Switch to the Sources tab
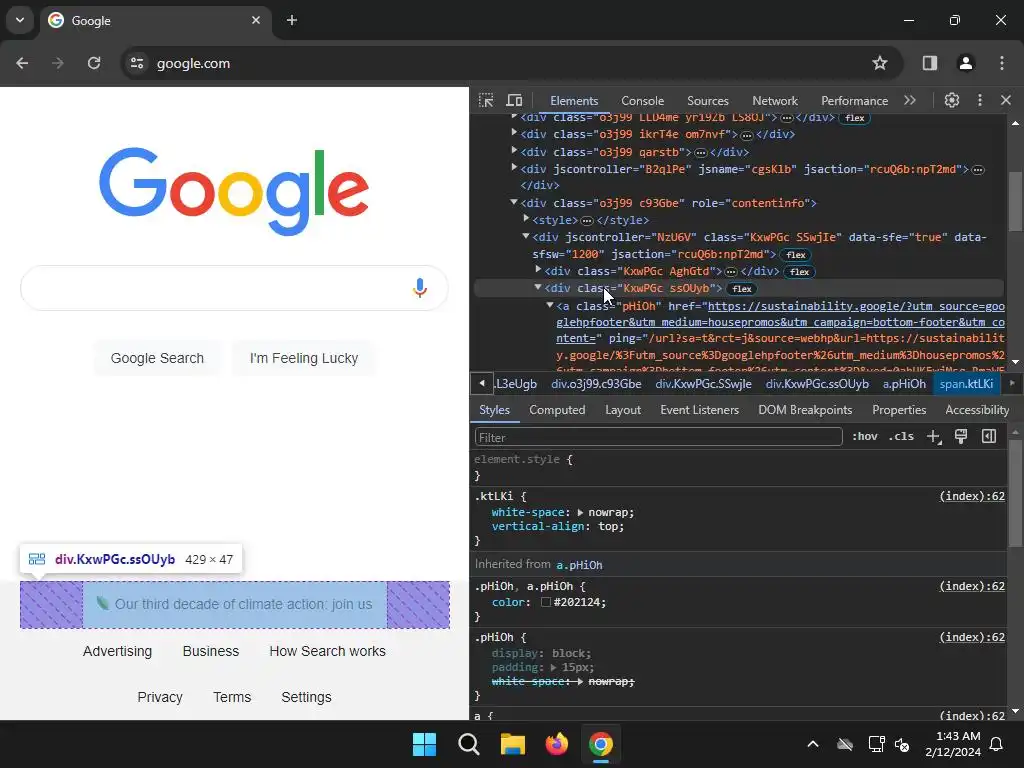 click(x=707, y=101)
